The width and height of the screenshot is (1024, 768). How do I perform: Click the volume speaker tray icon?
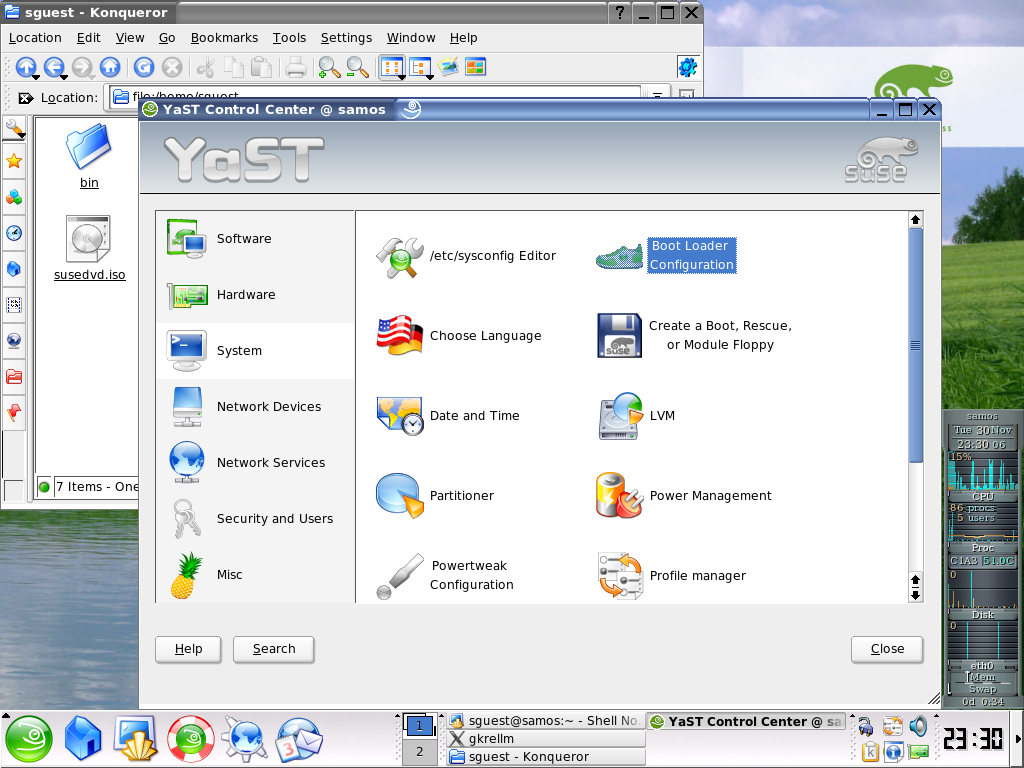(x=918, y=726)
